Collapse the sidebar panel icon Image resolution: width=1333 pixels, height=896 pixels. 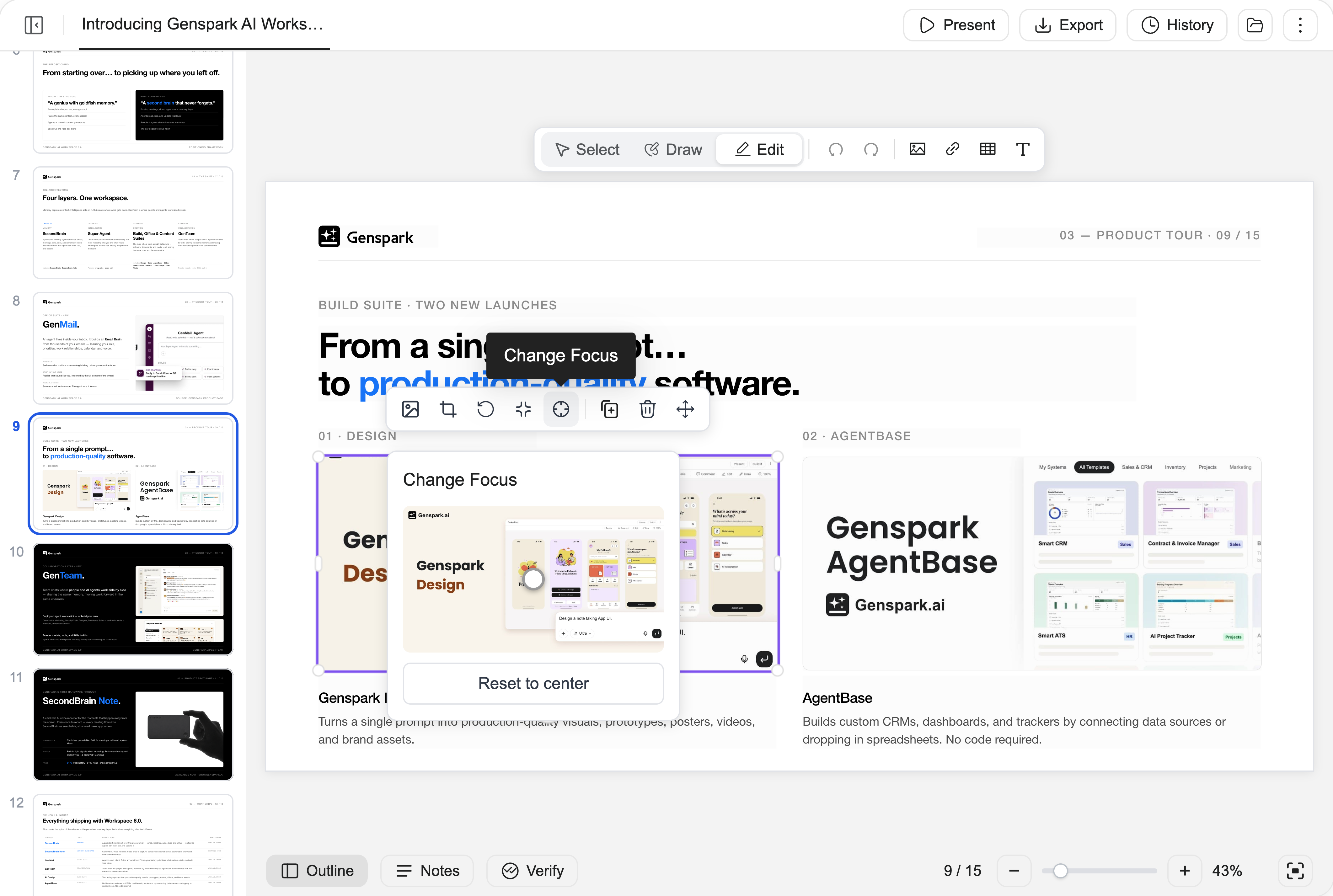click(34, 25)
